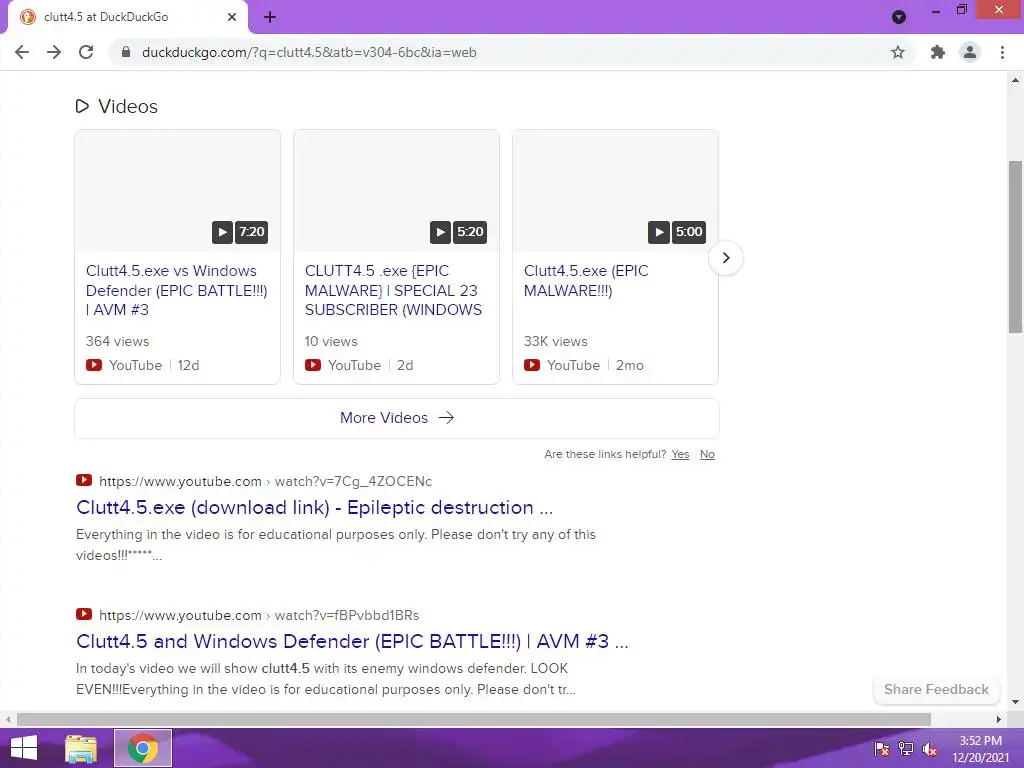Screen dimensions: 1024x768
Task: Open the taskbar clock showing 3:52 PM
Action: coord(980,749)
